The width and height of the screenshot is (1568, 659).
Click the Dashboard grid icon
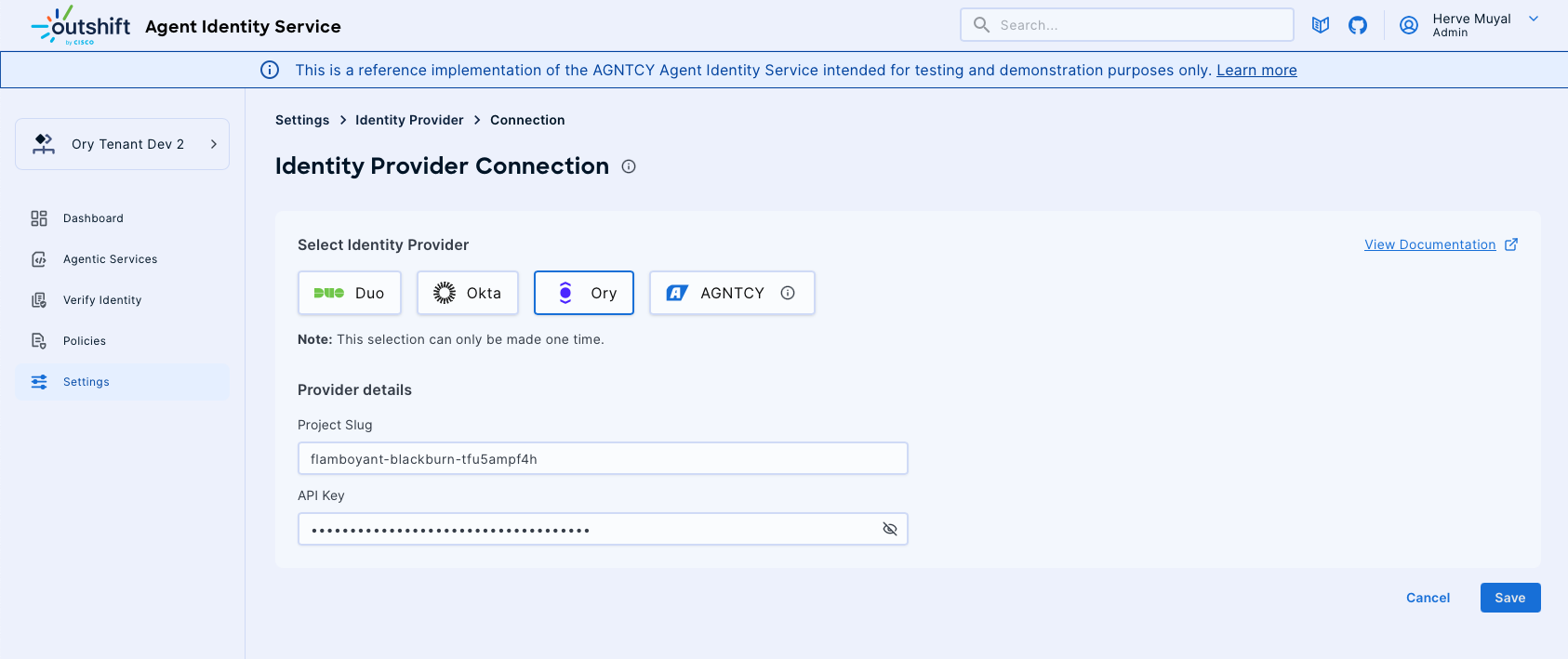click(39, 218)
